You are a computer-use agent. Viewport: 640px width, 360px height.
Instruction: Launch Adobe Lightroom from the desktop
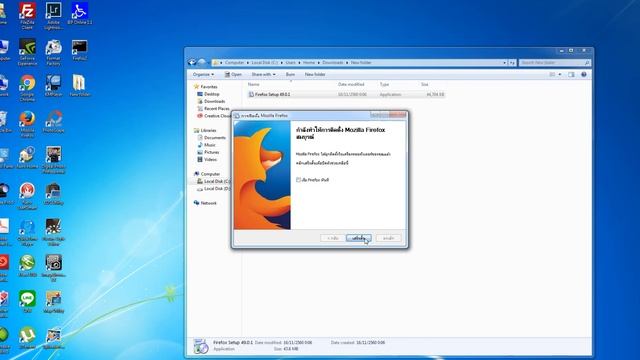[x=53, y=16]
